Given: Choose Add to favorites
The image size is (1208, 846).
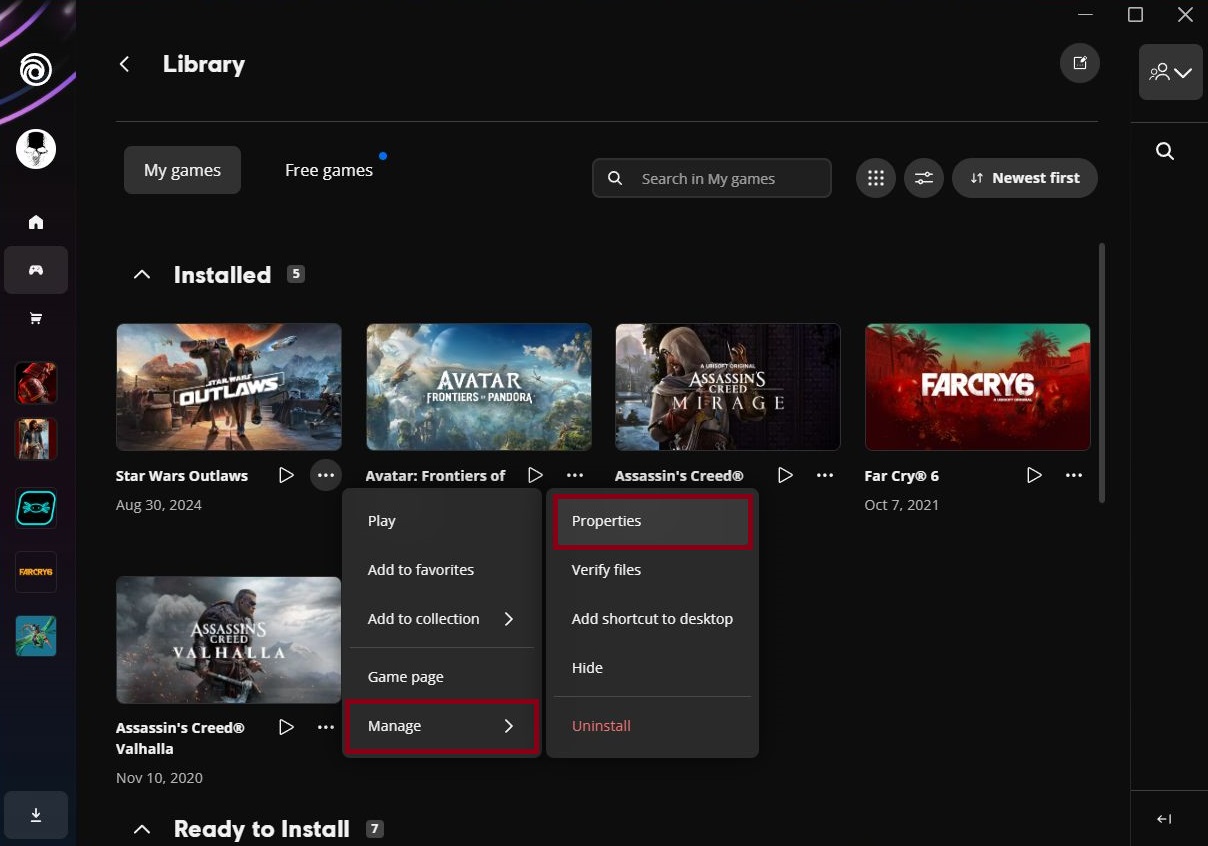Looking at the screenshot, I should [441, 570].
